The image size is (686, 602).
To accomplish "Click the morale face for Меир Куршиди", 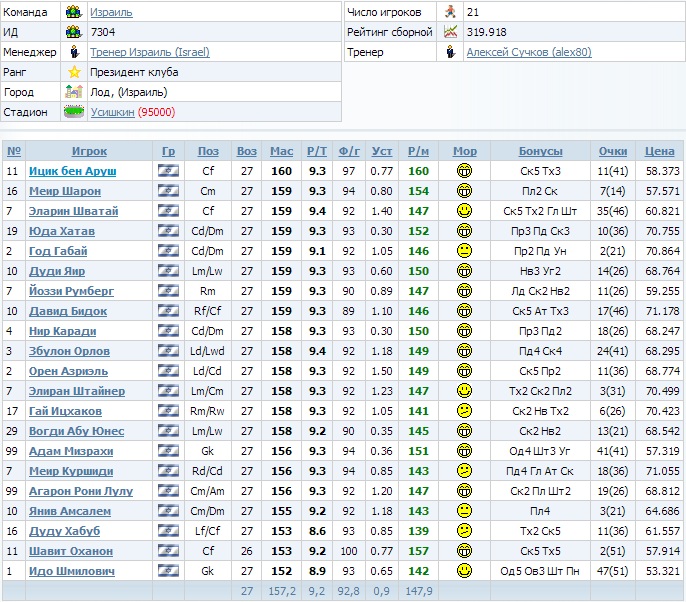I will click(464, 470).
